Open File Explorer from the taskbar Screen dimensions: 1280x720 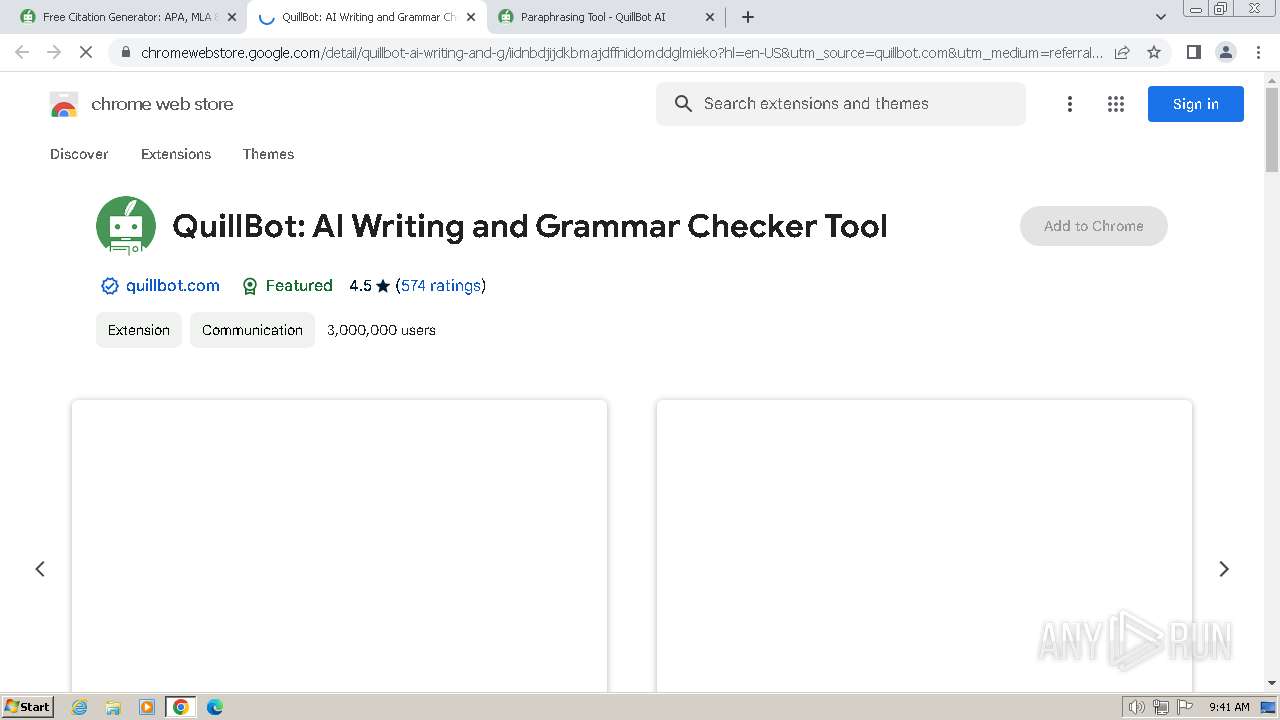coord(113,707)
